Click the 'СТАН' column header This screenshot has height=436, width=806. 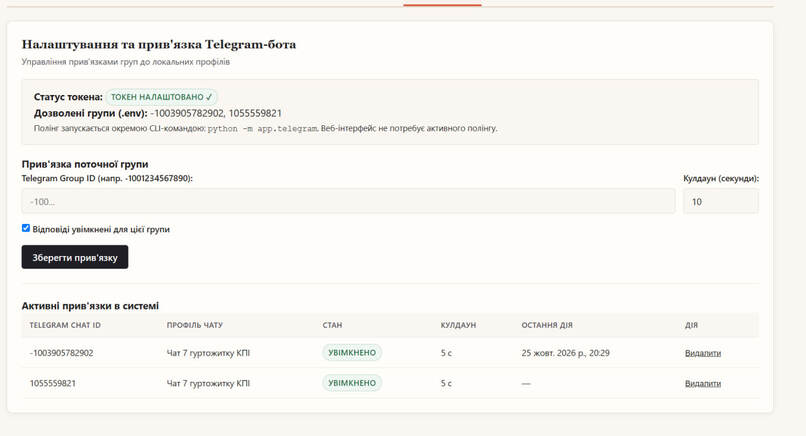pyautogui.click(x=332, y=325)
